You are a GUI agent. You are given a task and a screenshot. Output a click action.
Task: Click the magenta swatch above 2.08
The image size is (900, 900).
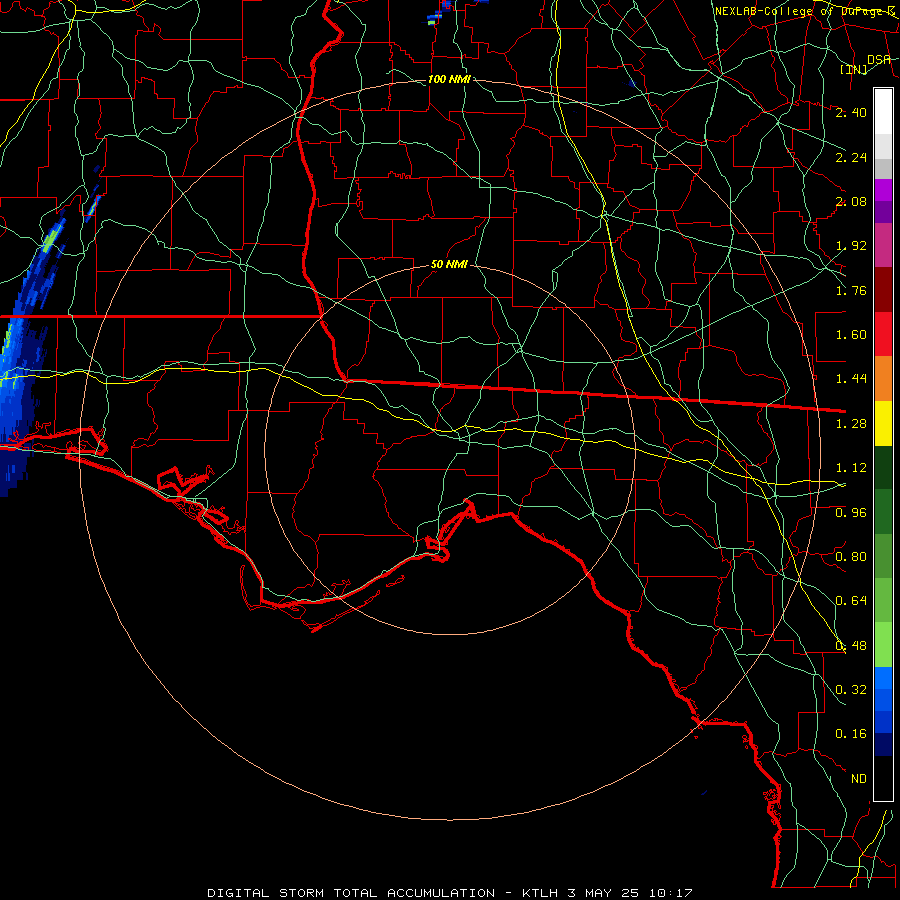(883, 189)
